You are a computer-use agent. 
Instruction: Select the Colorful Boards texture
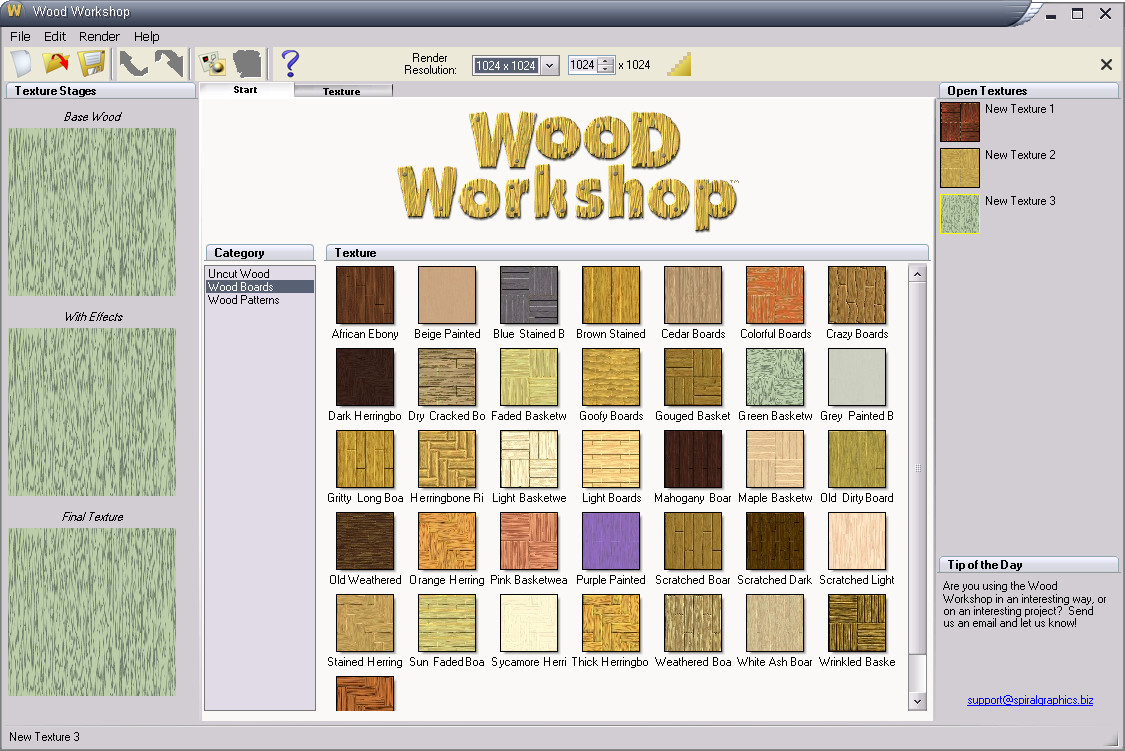click(x=775, y=295)
